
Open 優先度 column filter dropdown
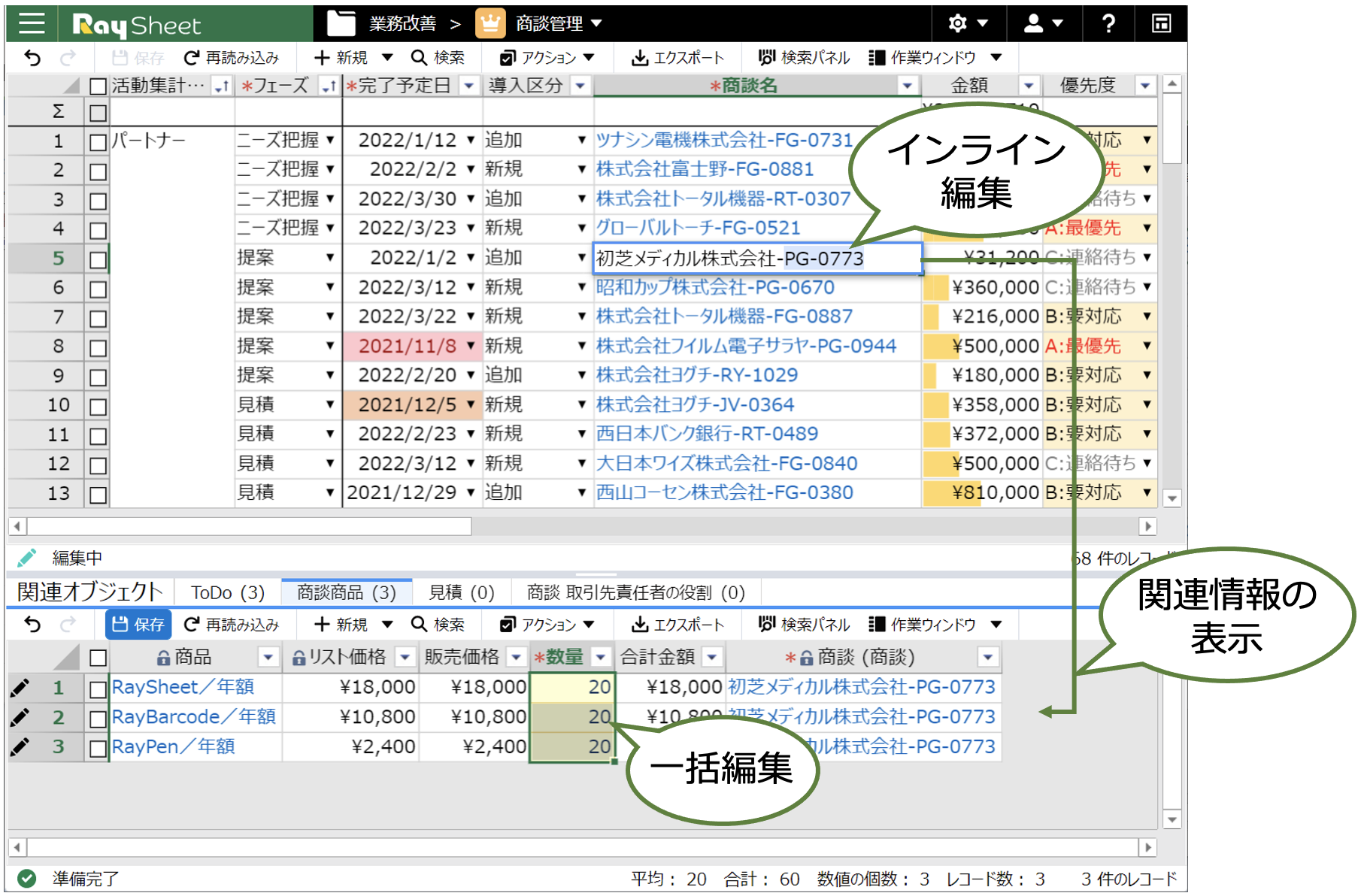1144,86
